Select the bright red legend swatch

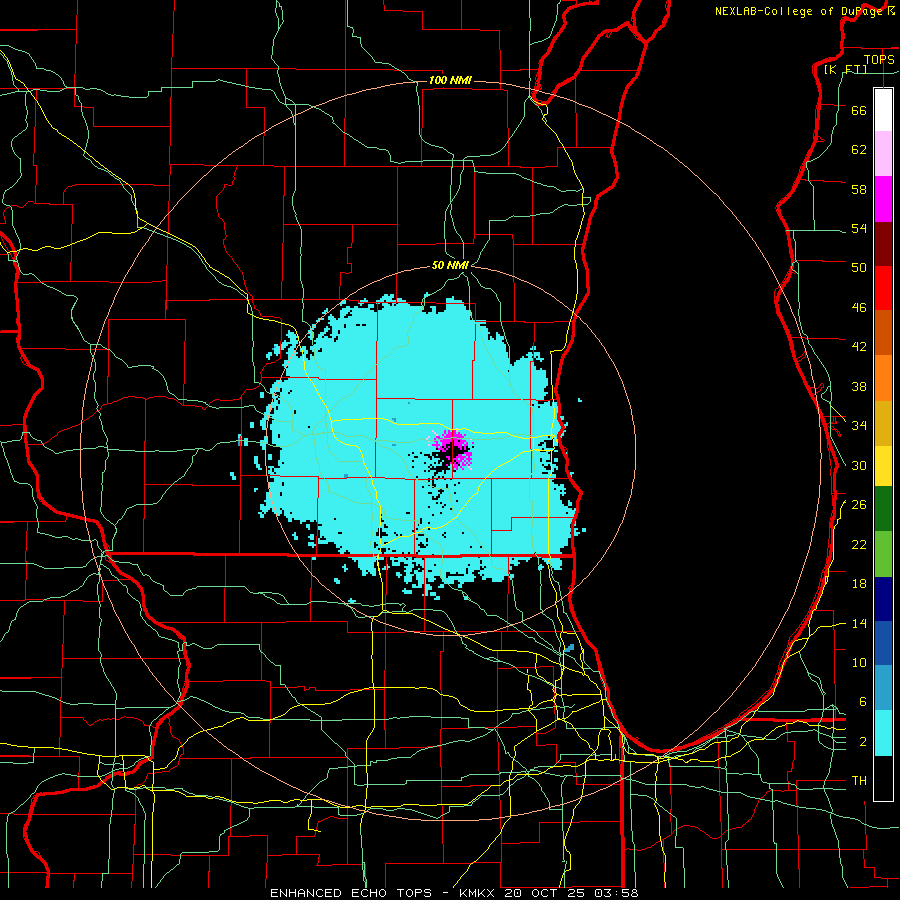[883, 288]
